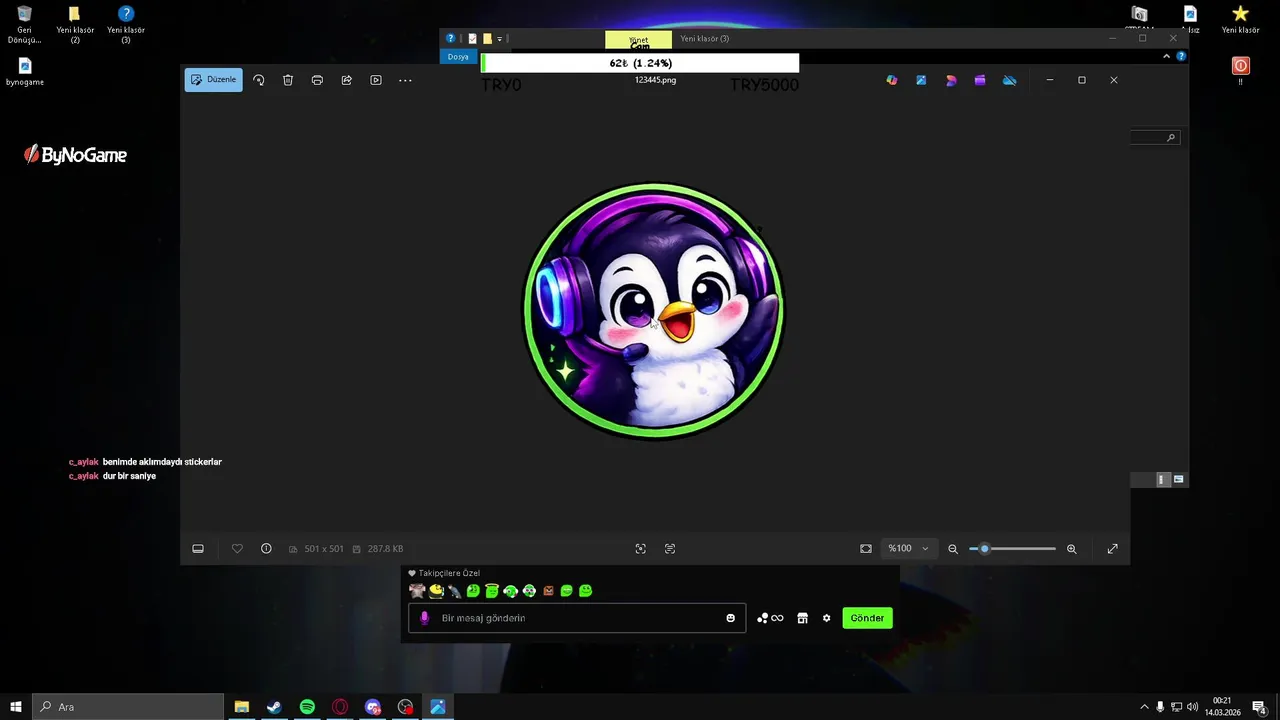1280x720 pixels.
Task: Toggle the filmstrip view icon
Action: tap(198, 549)
